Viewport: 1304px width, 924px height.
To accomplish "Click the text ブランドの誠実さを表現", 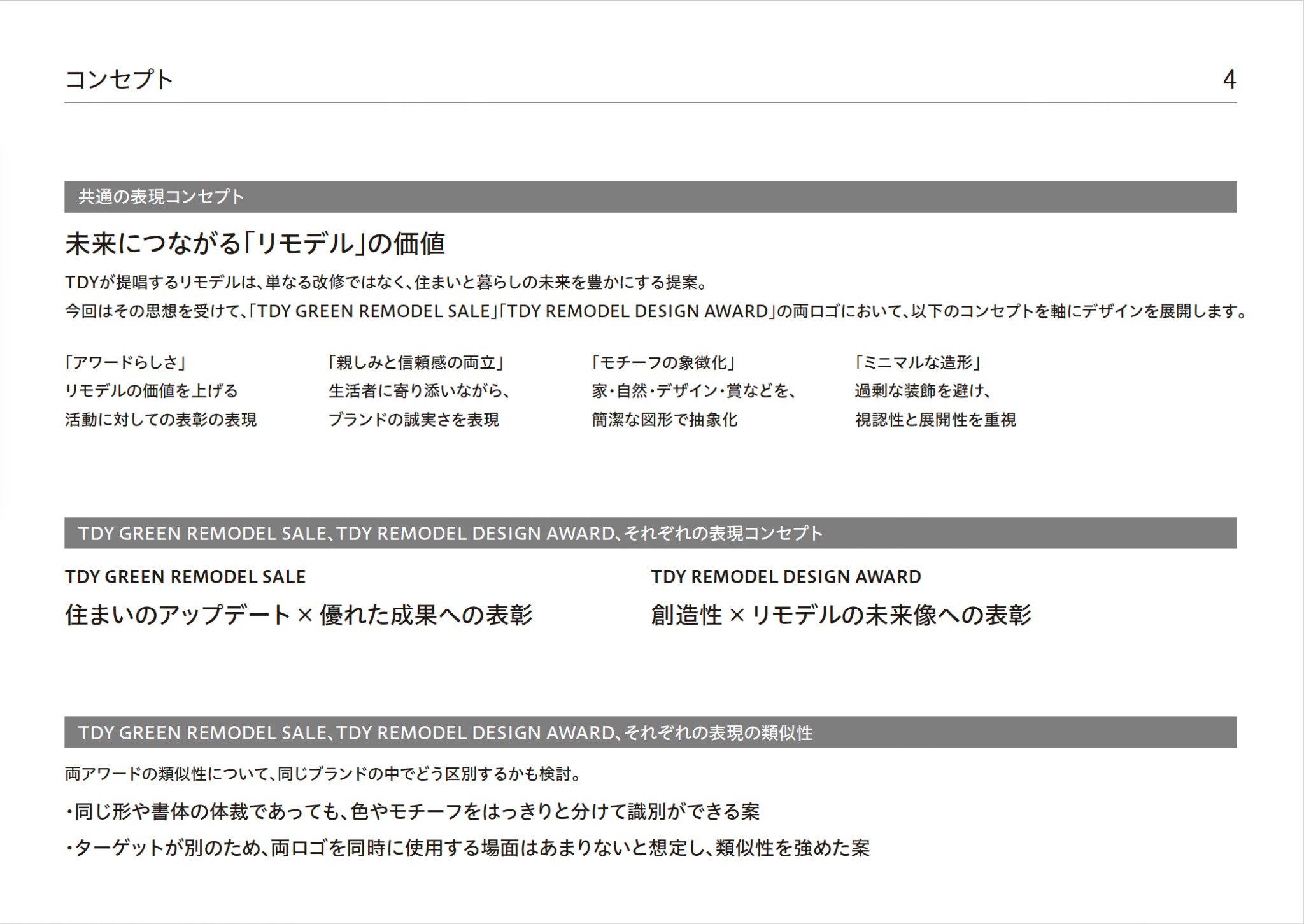I will tap(414, 420).
